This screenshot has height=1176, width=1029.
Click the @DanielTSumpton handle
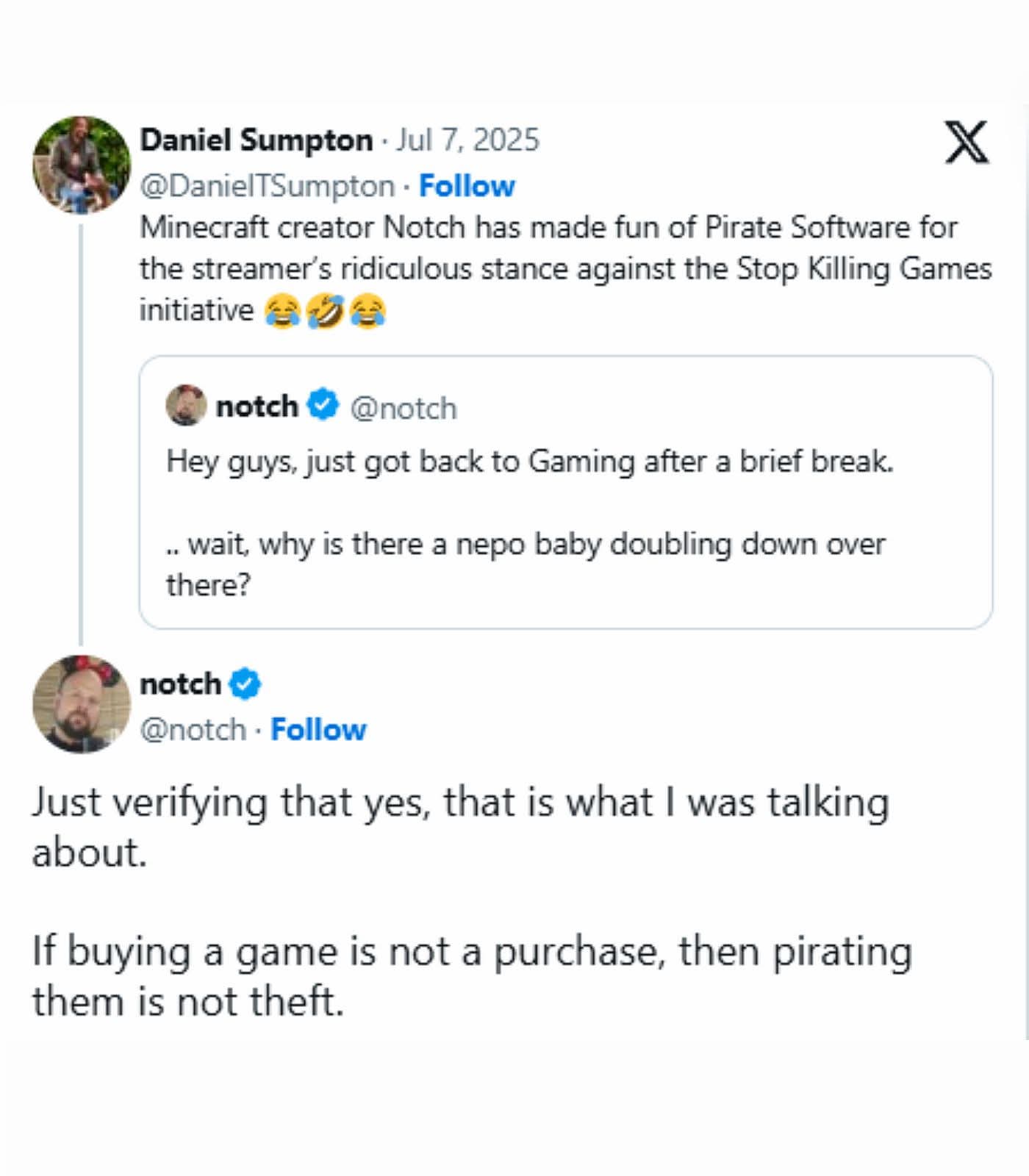point(267,186)
